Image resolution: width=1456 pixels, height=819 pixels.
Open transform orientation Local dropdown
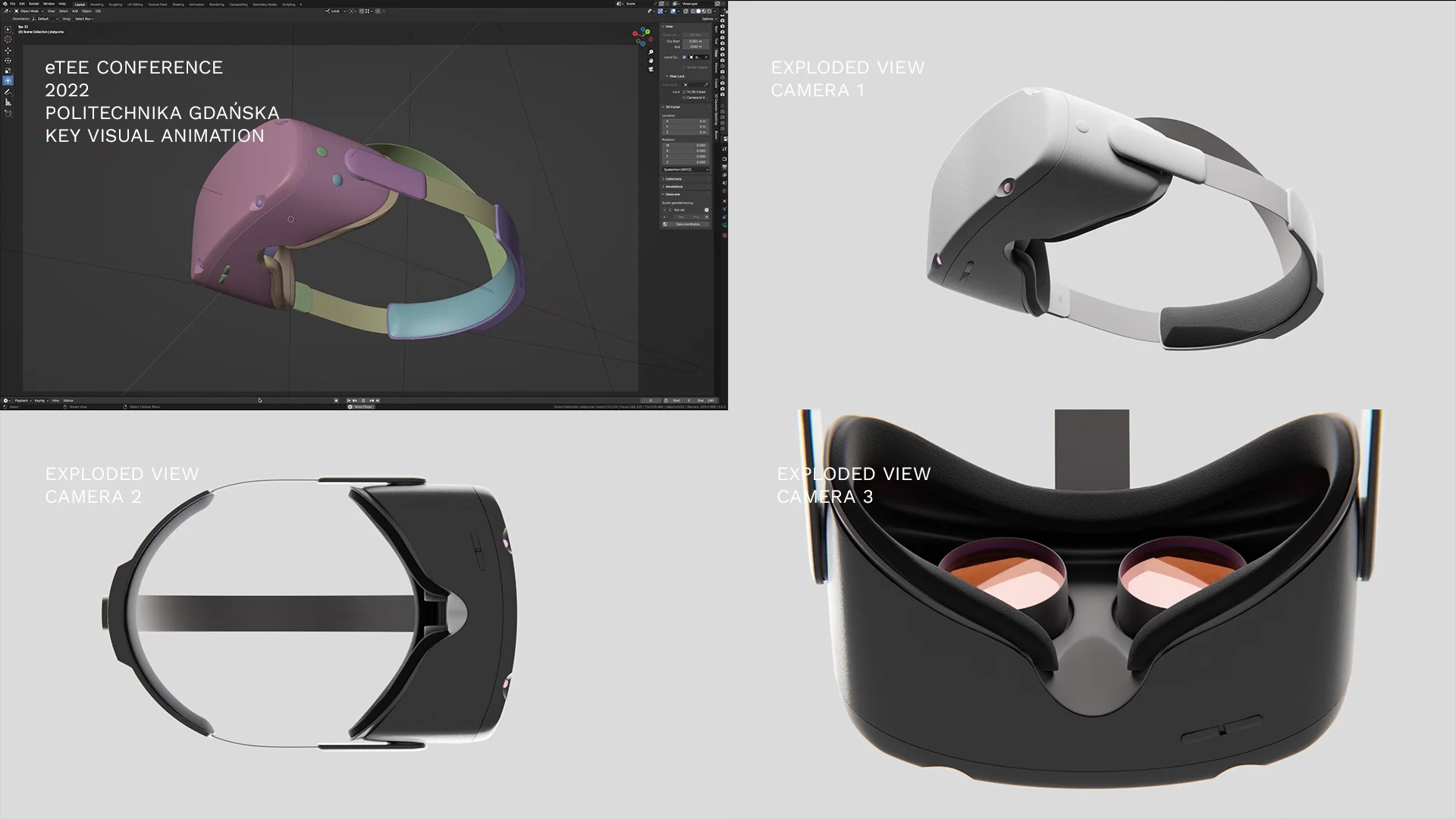pos(334,11)
